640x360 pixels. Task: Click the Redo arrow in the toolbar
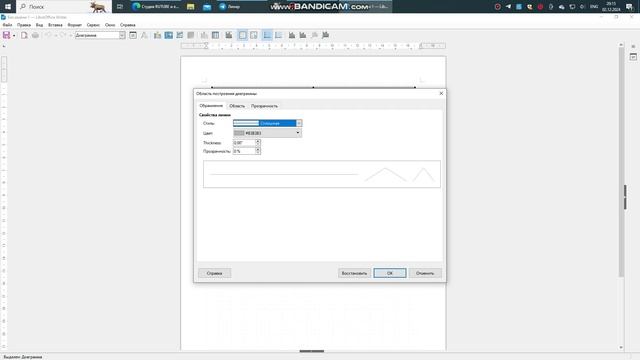click(62, 36)
